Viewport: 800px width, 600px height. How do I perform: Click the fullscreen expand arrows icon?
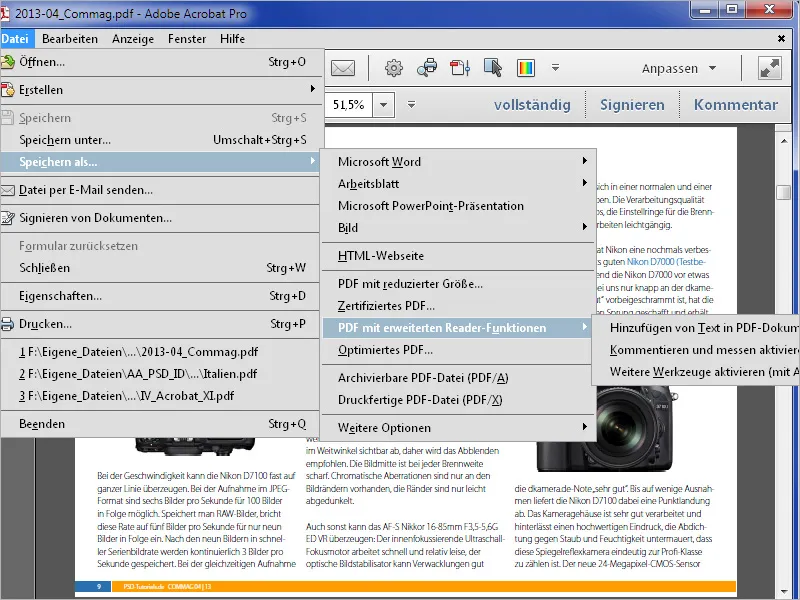pyautogui.click(x=769, y=68)
